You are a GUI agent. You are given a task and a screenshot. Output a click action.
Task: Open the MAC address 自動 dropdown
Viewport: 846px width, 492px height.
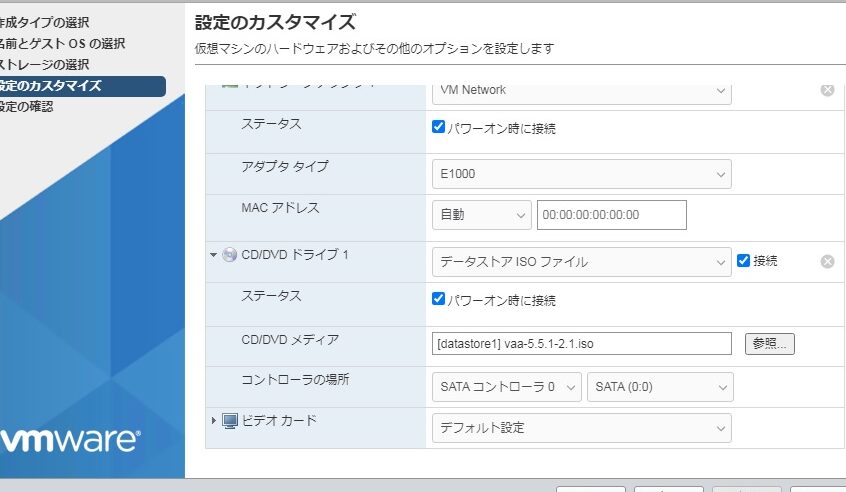coord(482,215)
